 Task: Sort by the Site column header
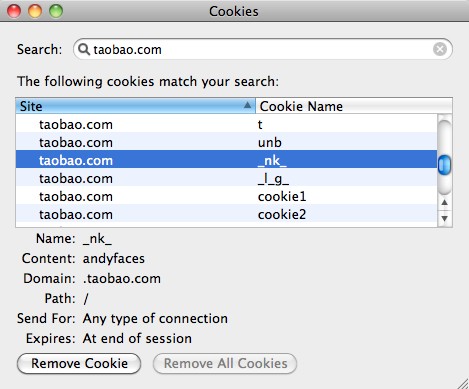click(x=136, y=106)
